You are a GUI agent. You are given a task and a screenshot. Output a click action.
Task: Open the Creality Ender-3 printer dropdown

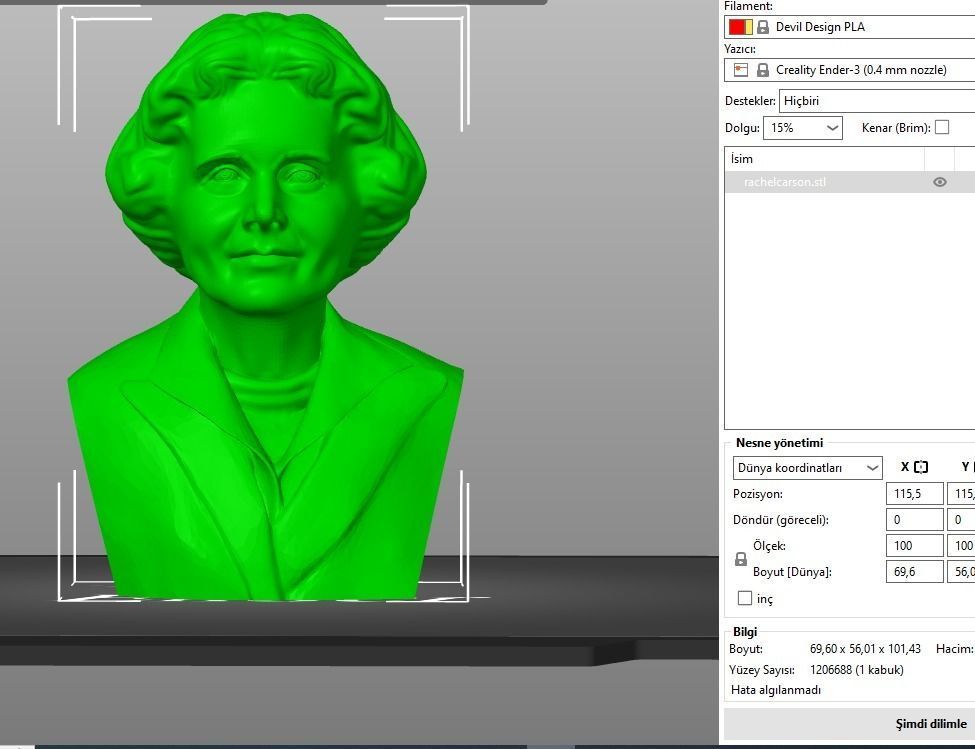[849, 70]
